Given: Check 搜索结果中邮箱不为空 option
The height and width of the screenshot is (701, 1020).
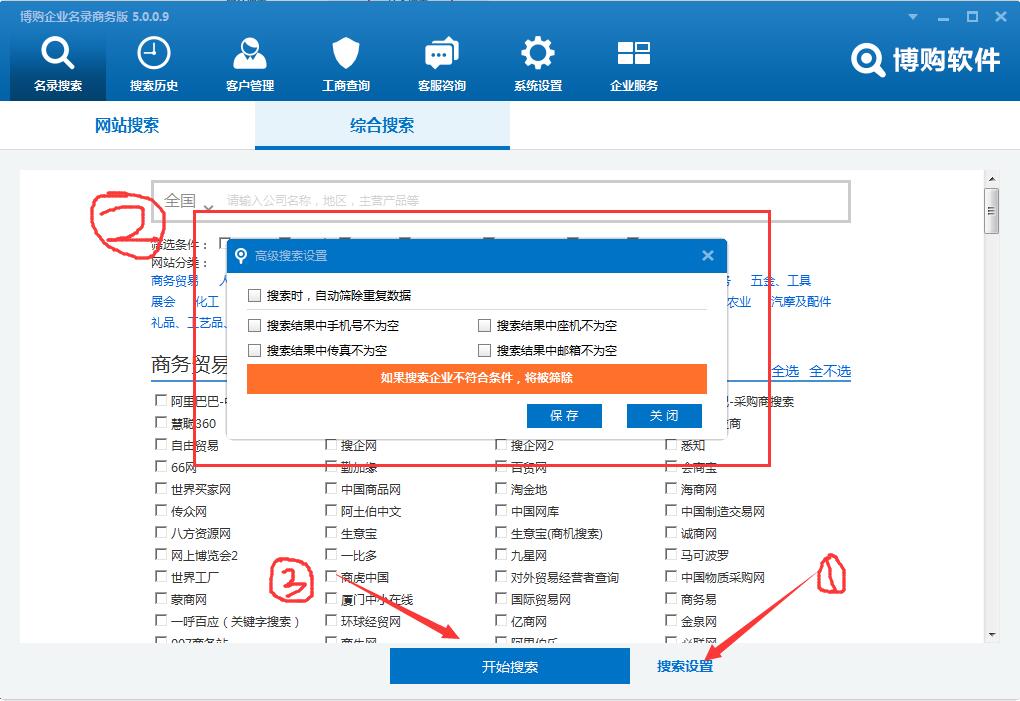Looking at the screenshot, I should point(482,349).
